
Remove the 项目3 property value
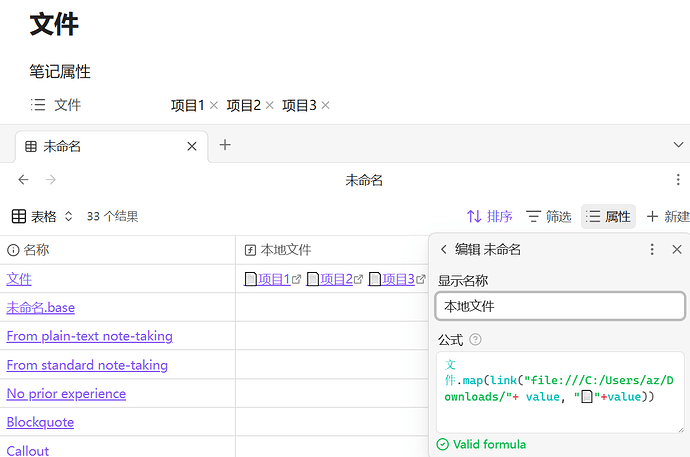coord(325,106)
